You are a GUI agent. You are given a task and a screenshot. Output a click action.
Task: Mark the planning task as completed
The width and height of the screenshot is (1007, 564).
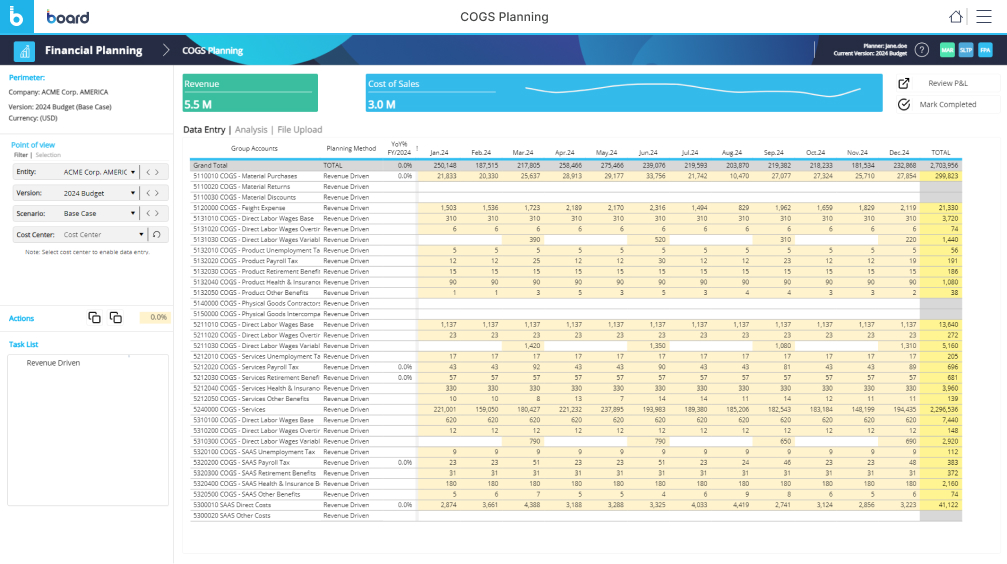946,104
